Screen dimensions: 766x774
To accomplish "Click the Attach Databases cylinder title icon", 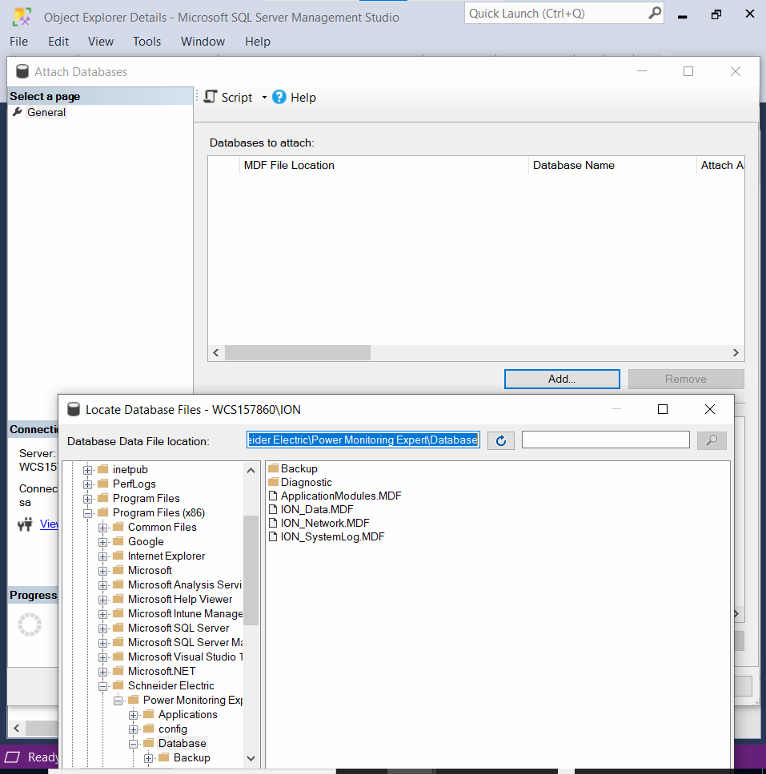I will (22, 72).
